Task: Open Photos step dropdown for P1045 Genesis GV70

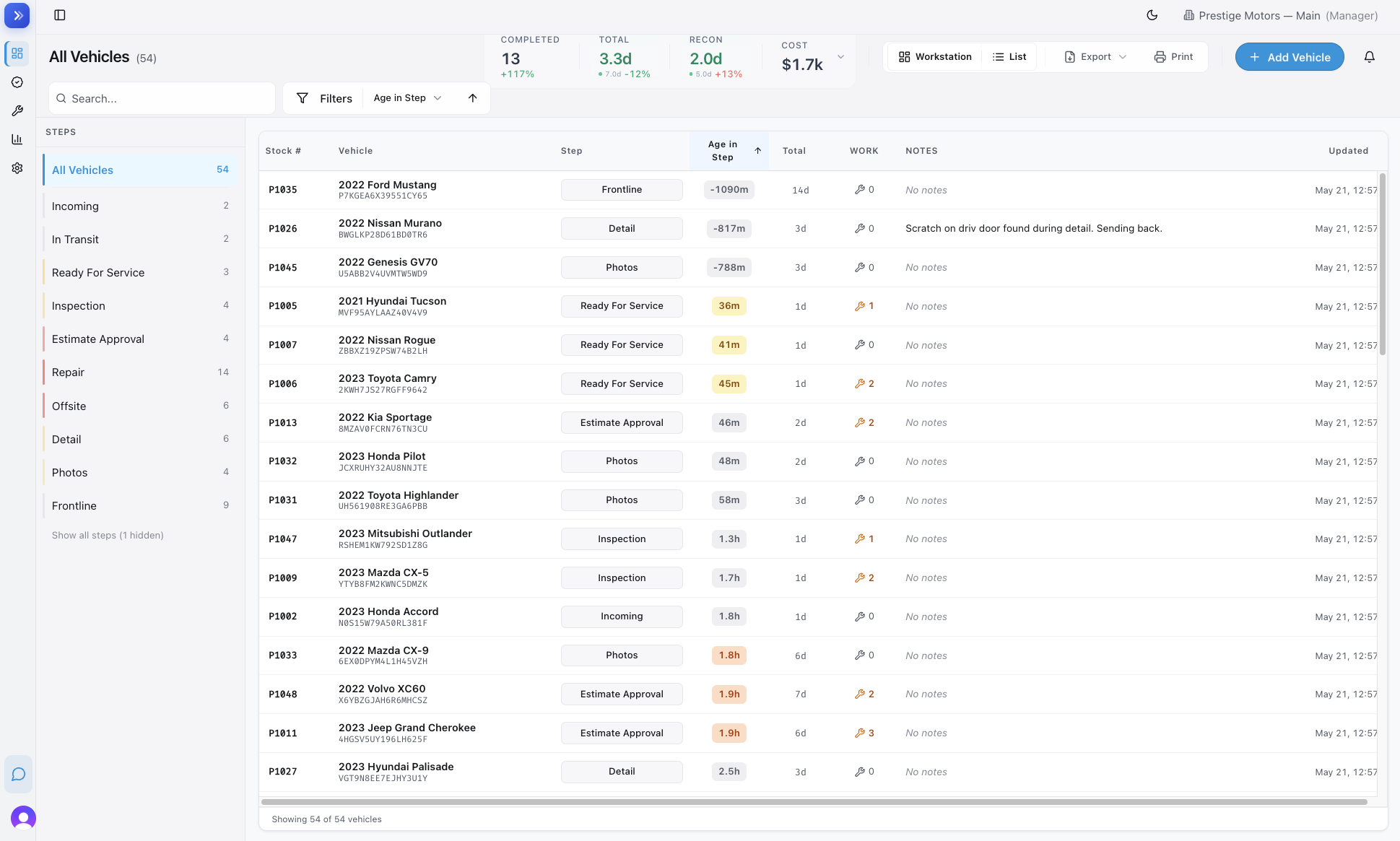Action: (622, 268)
